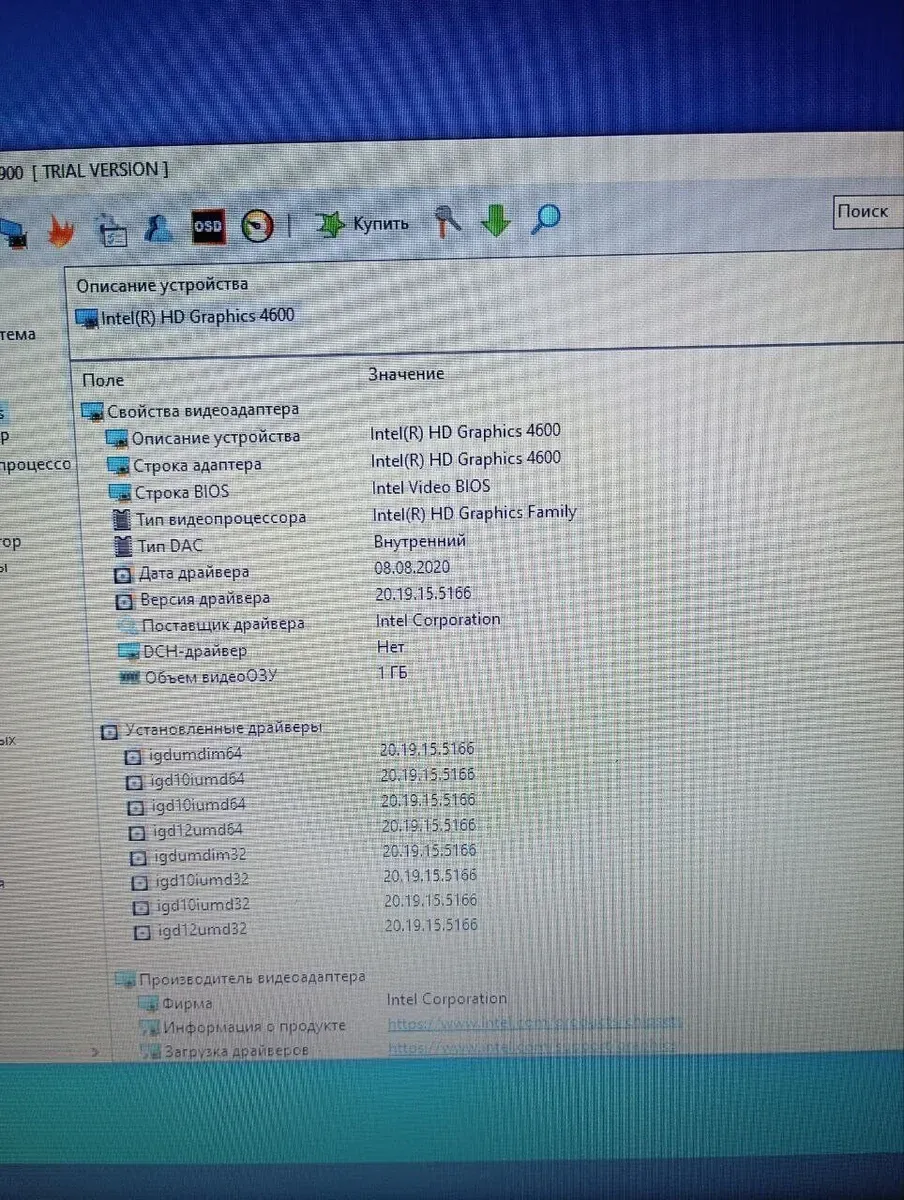The image size is (904, 1200).
Task: Click the Поле column header
Action: coord(103,380)
